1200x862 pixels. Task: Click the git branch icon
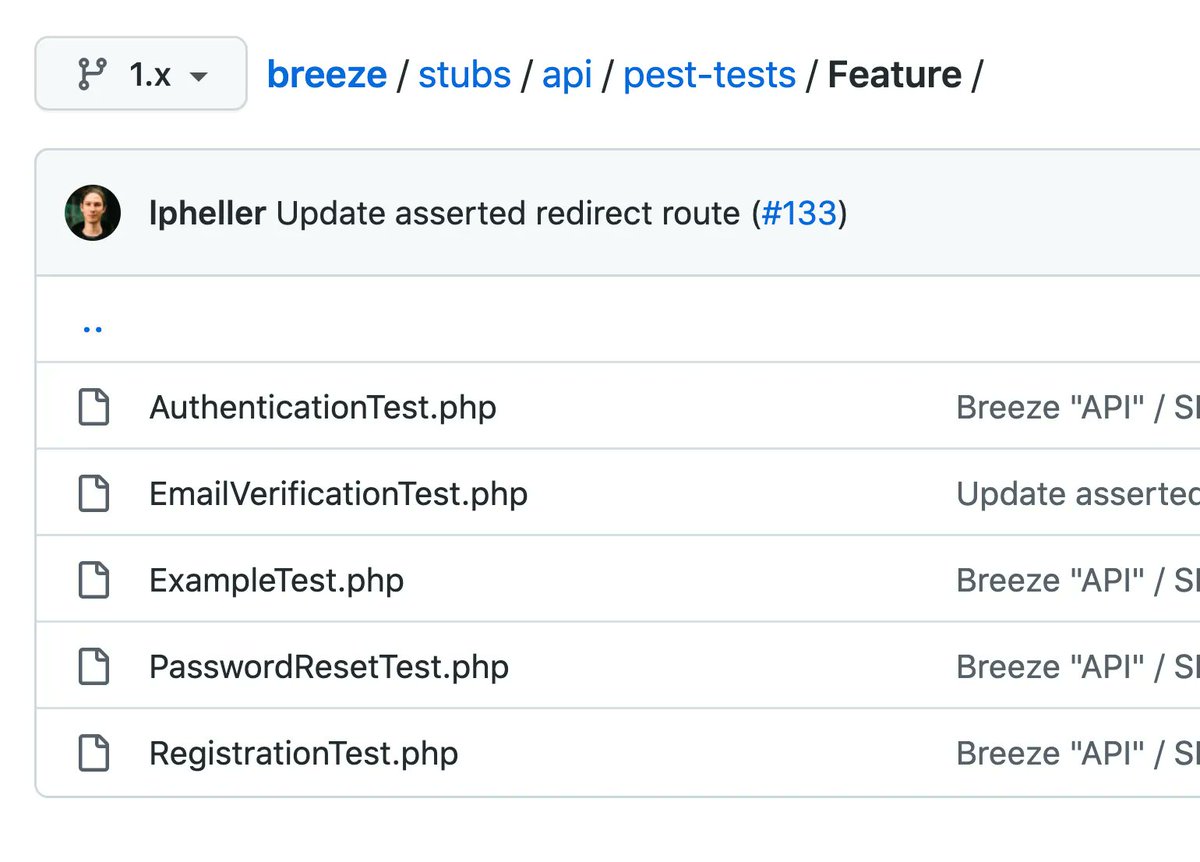[x=92, y=74]
